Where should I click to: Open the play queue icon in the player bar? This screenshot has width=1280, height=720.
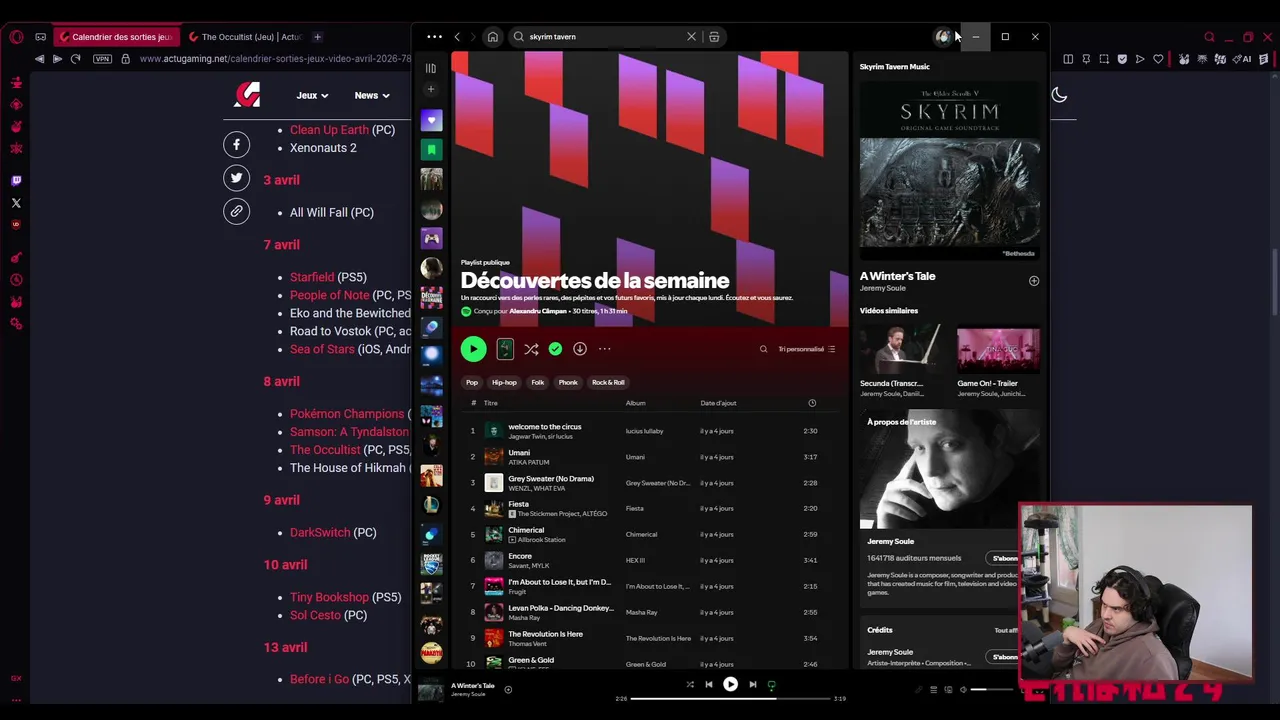pos(934,689)
